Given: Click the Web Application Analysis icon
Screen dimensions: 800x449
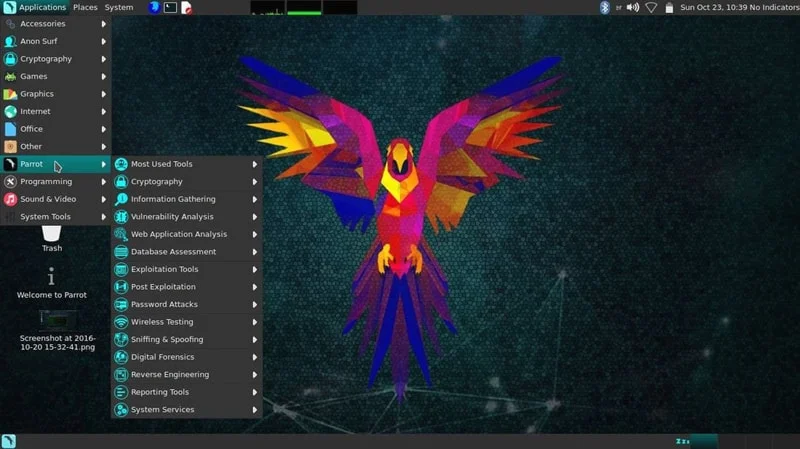Looking at the screenshot, I should click(x=121, y=234).
